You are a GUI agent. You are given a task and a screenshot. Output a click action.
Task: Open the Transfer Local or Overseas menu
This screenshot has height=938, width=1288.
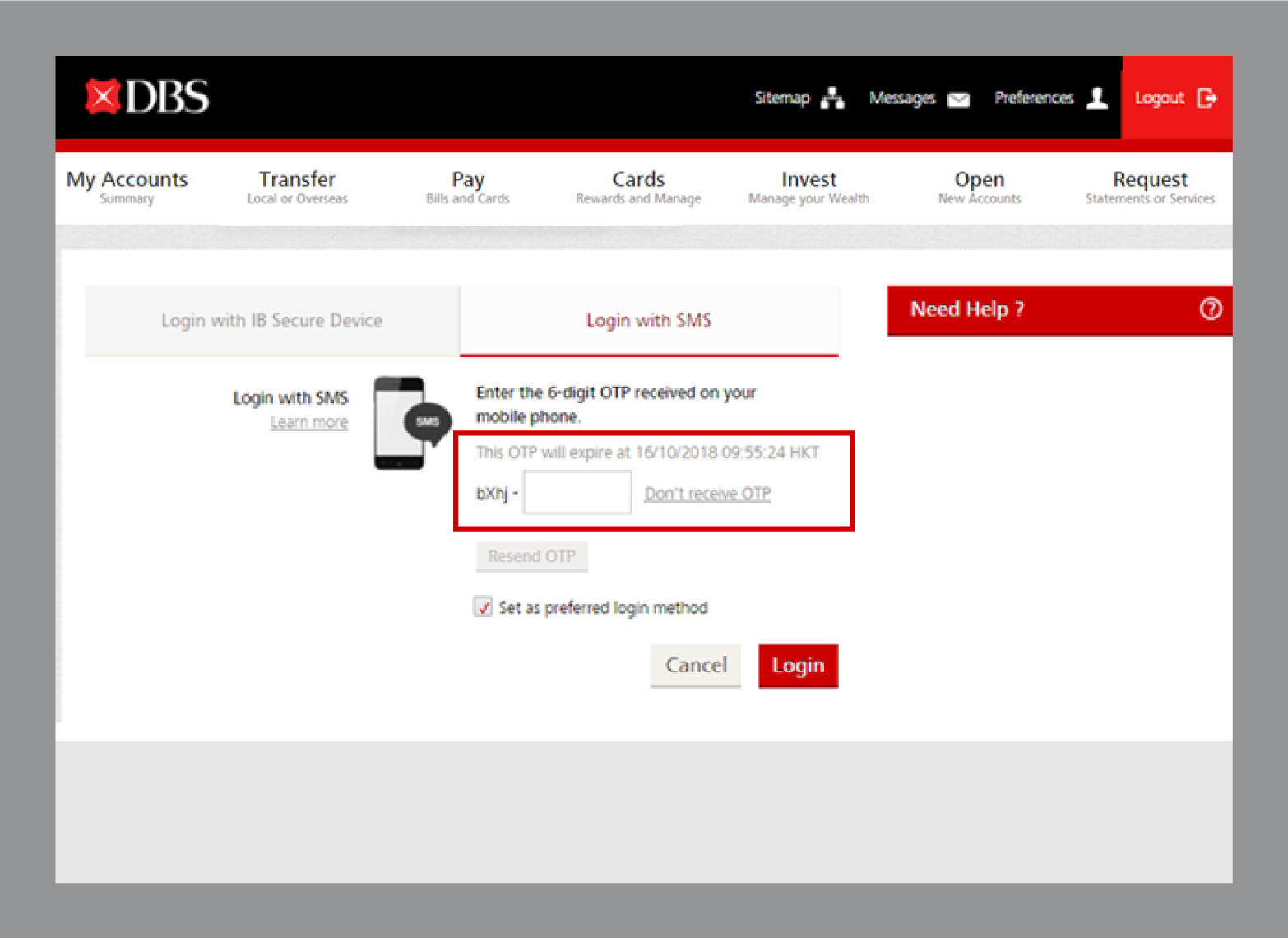click(297, 187)
